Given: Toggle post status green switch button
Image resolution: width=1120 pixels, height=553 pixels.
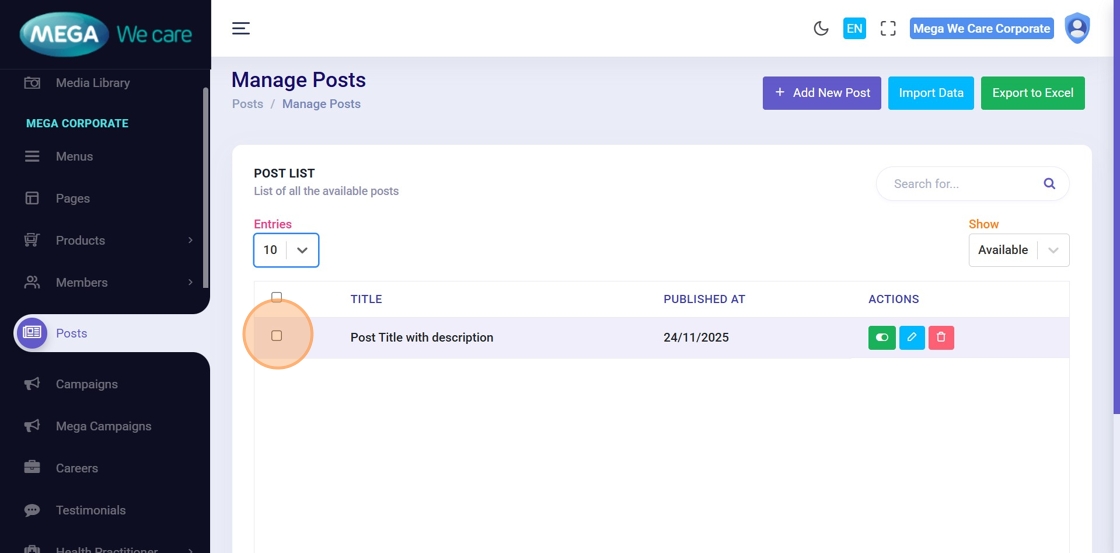Looking at the screenshot, I should tap(881, 338).
